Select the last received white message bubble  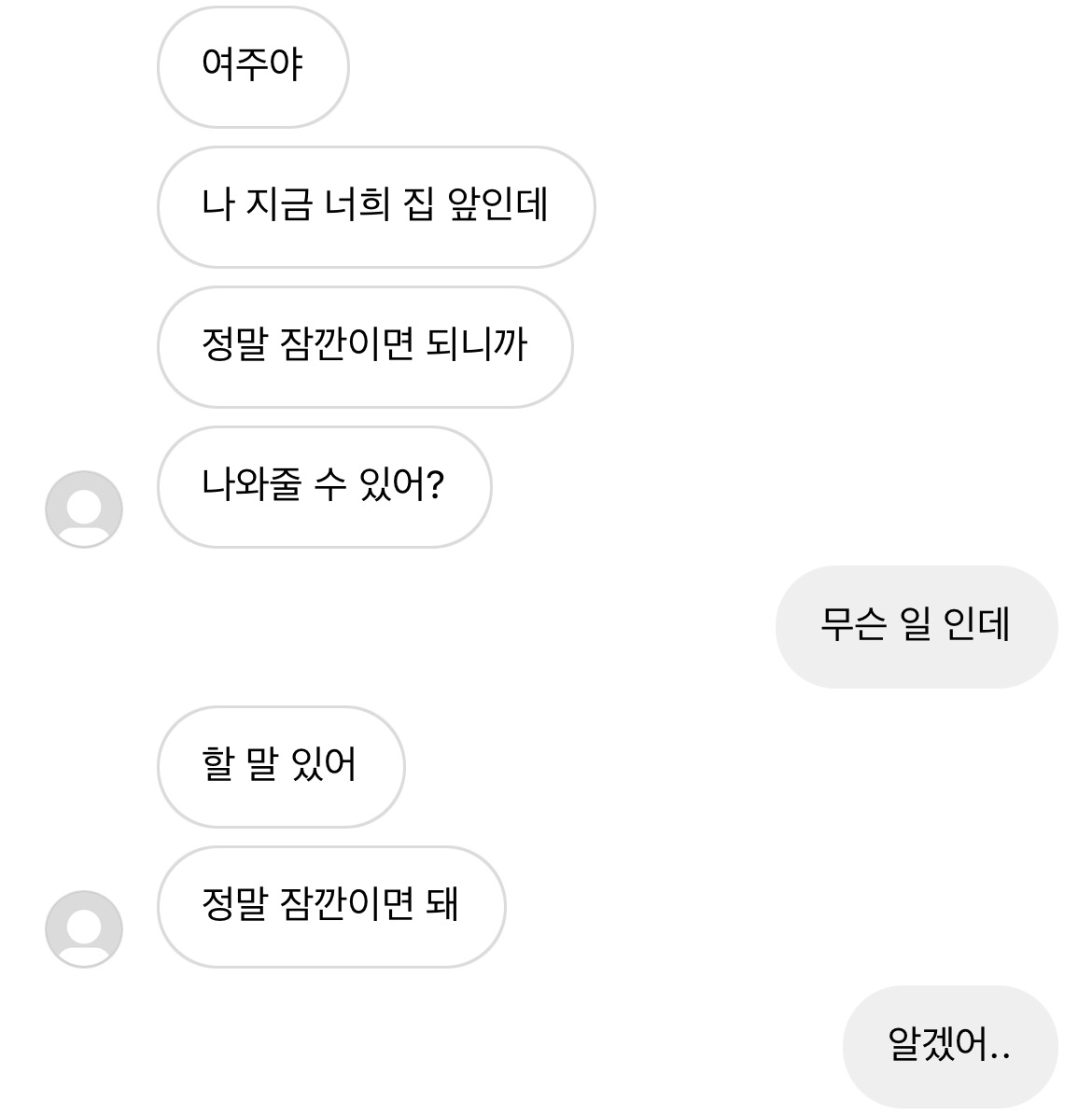pyautogui.click(x=330, y=907)
